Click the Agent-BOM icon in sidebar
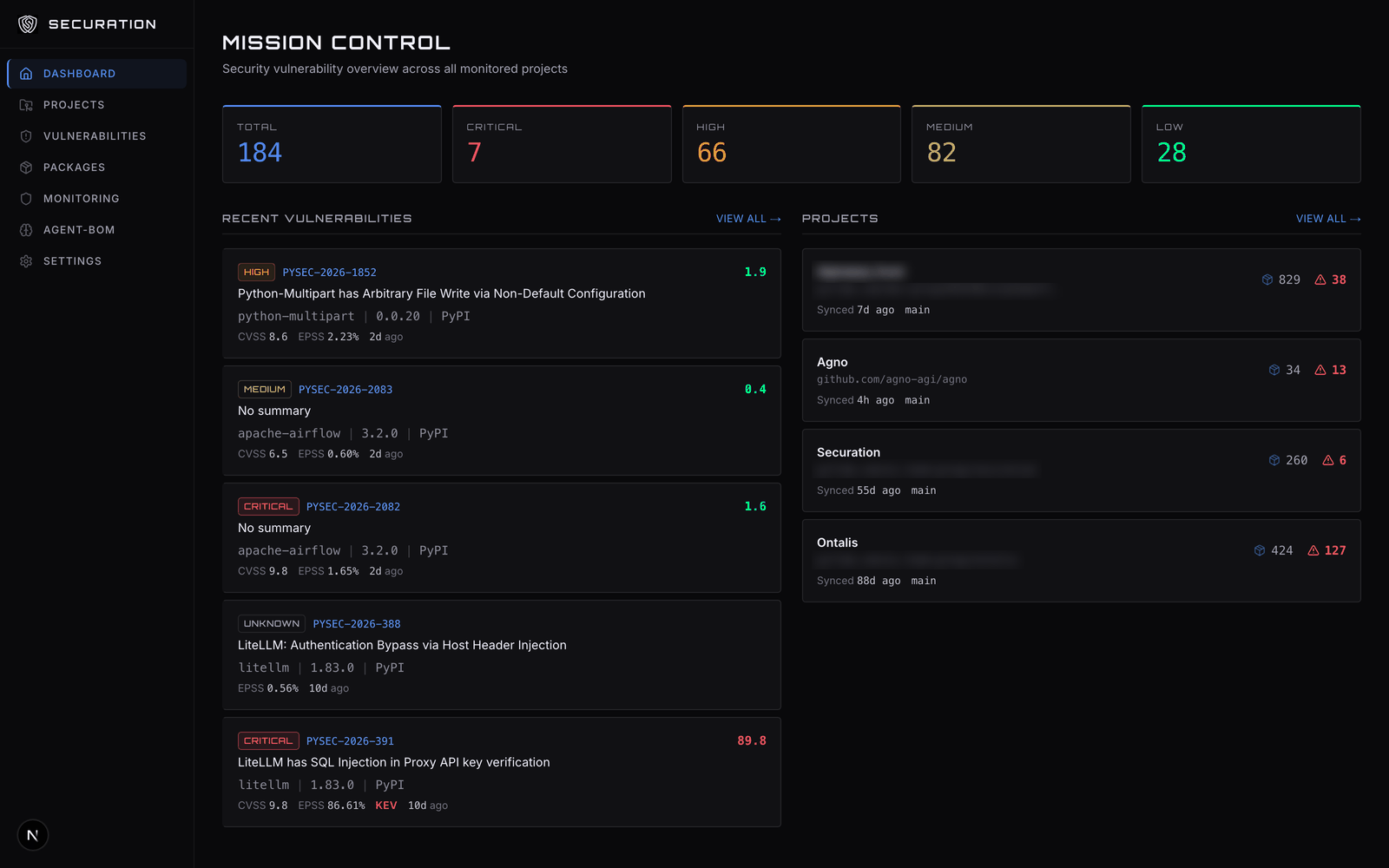This screenshot has width=1389, height=868. [26, 230]
